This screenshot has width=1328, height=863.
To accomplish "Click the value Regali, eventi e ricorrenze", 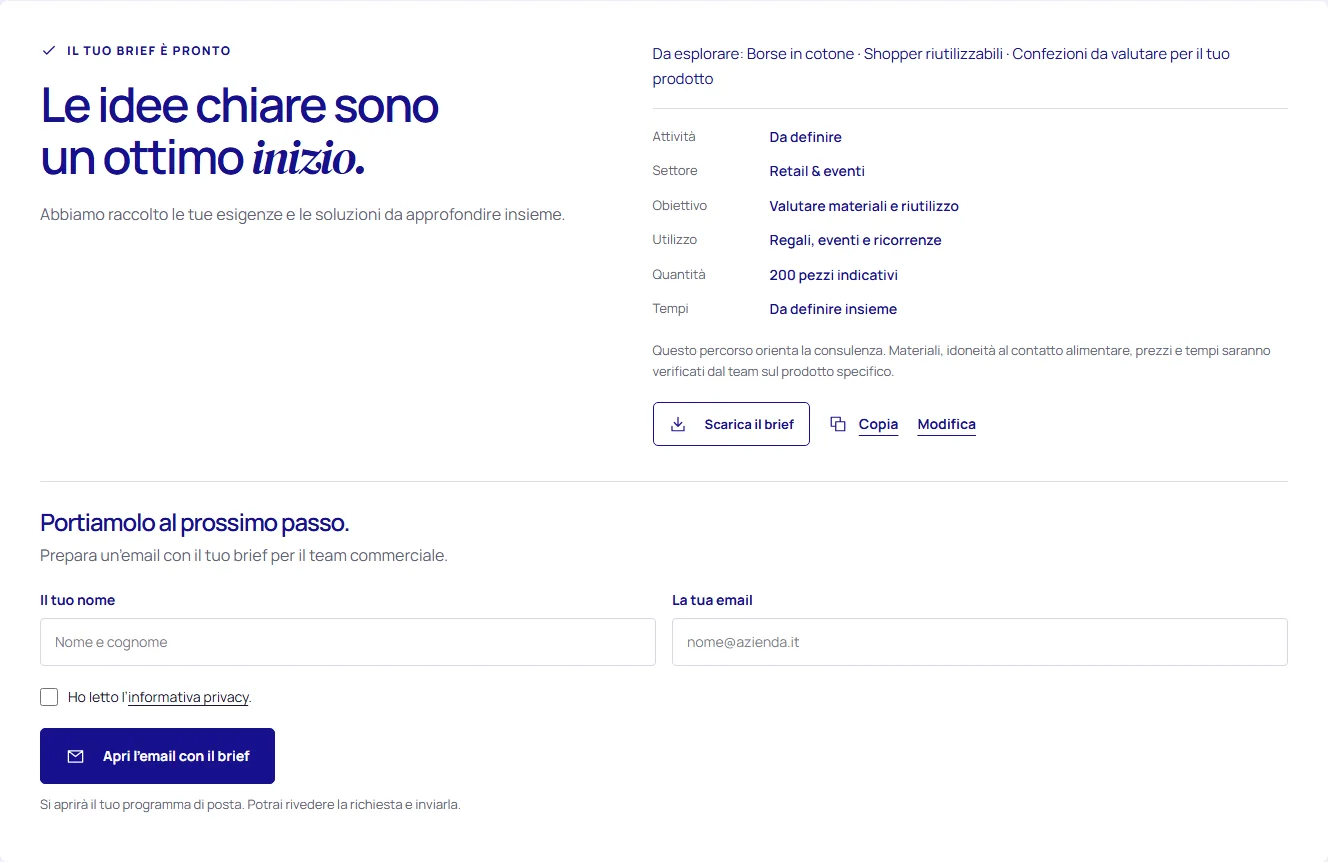I will click(855, 240).
